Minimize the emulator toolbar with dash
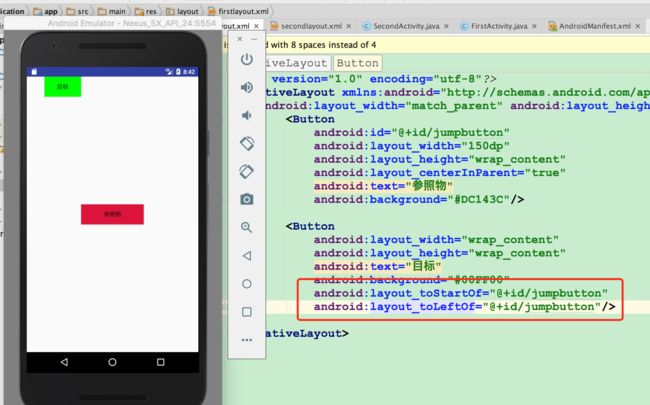This screenshot has height=405, width=650. click(x=254, y=39)
